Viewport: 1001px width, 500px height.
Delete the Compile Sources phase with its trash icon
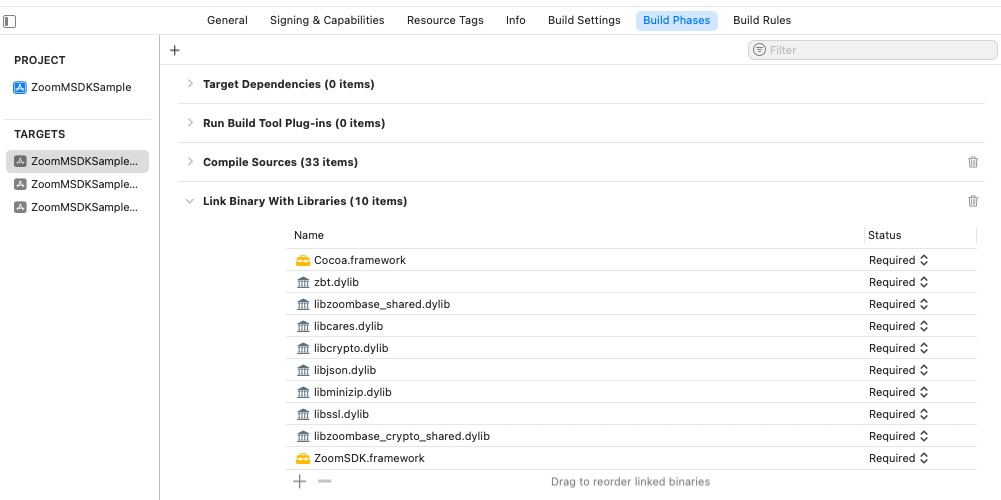pyautogui.click(x=973, y=162)
